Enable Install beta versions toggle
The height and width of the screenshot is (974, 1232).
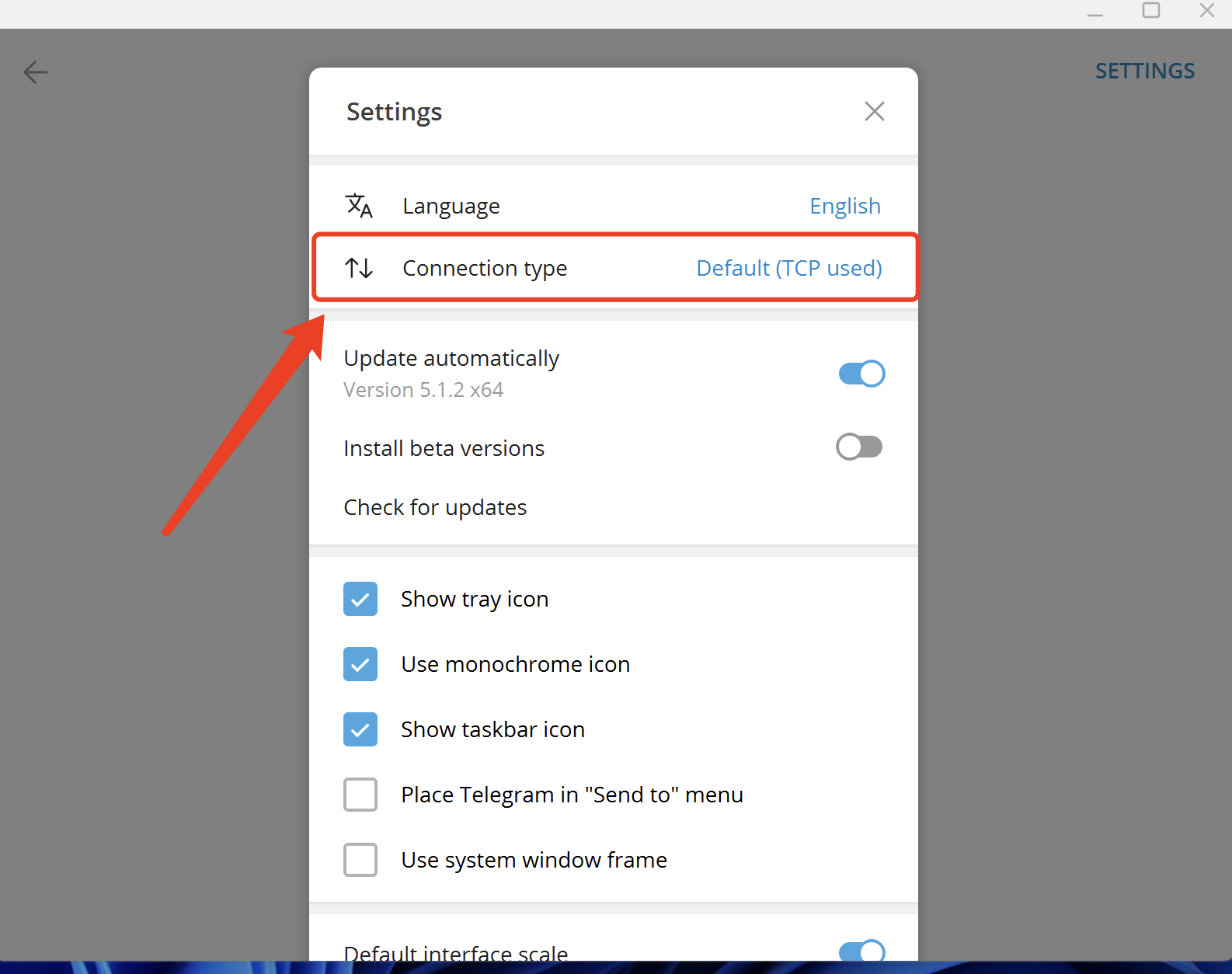[859, 447]
